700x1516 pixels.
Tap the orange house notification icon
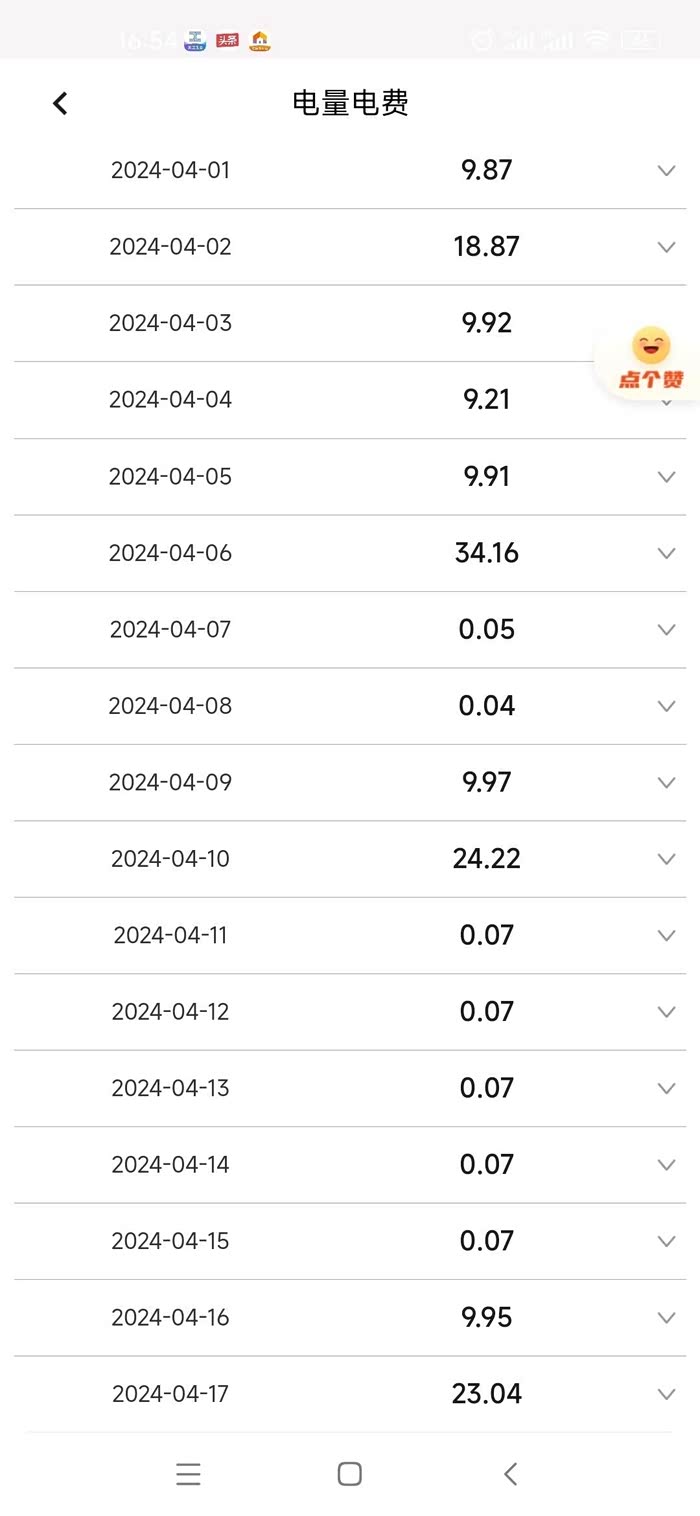(x=260, y=41)
